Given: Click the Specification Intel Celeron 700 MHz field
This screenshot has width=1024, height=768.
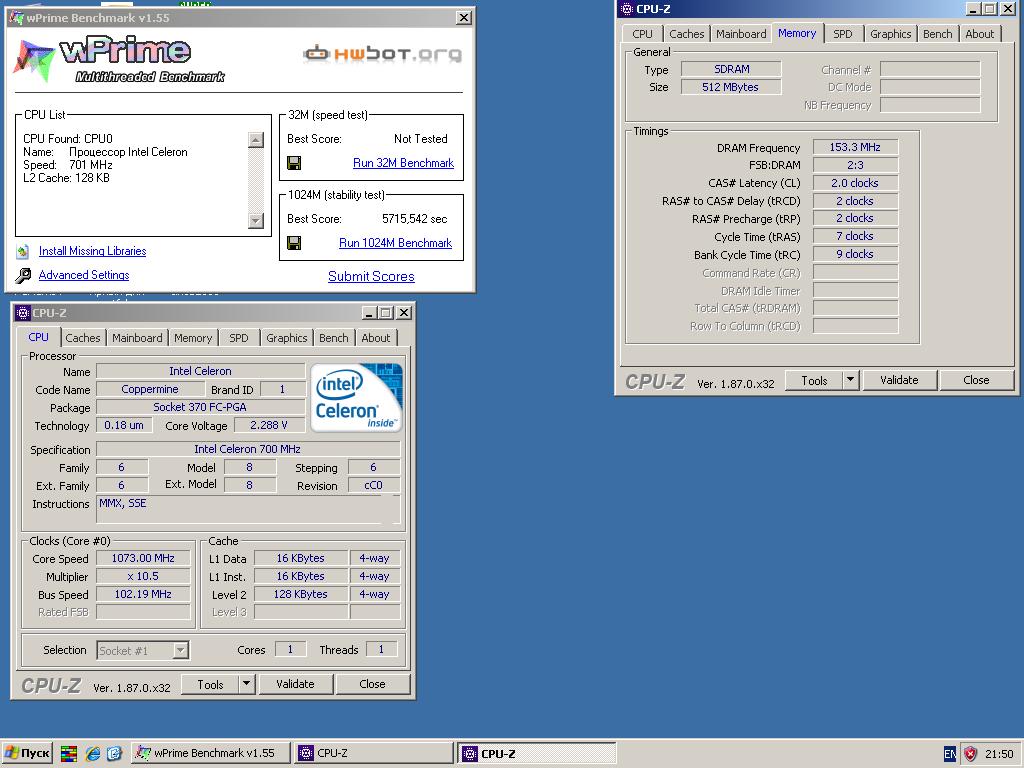Looking at the screenshot, I should [248, 449].
